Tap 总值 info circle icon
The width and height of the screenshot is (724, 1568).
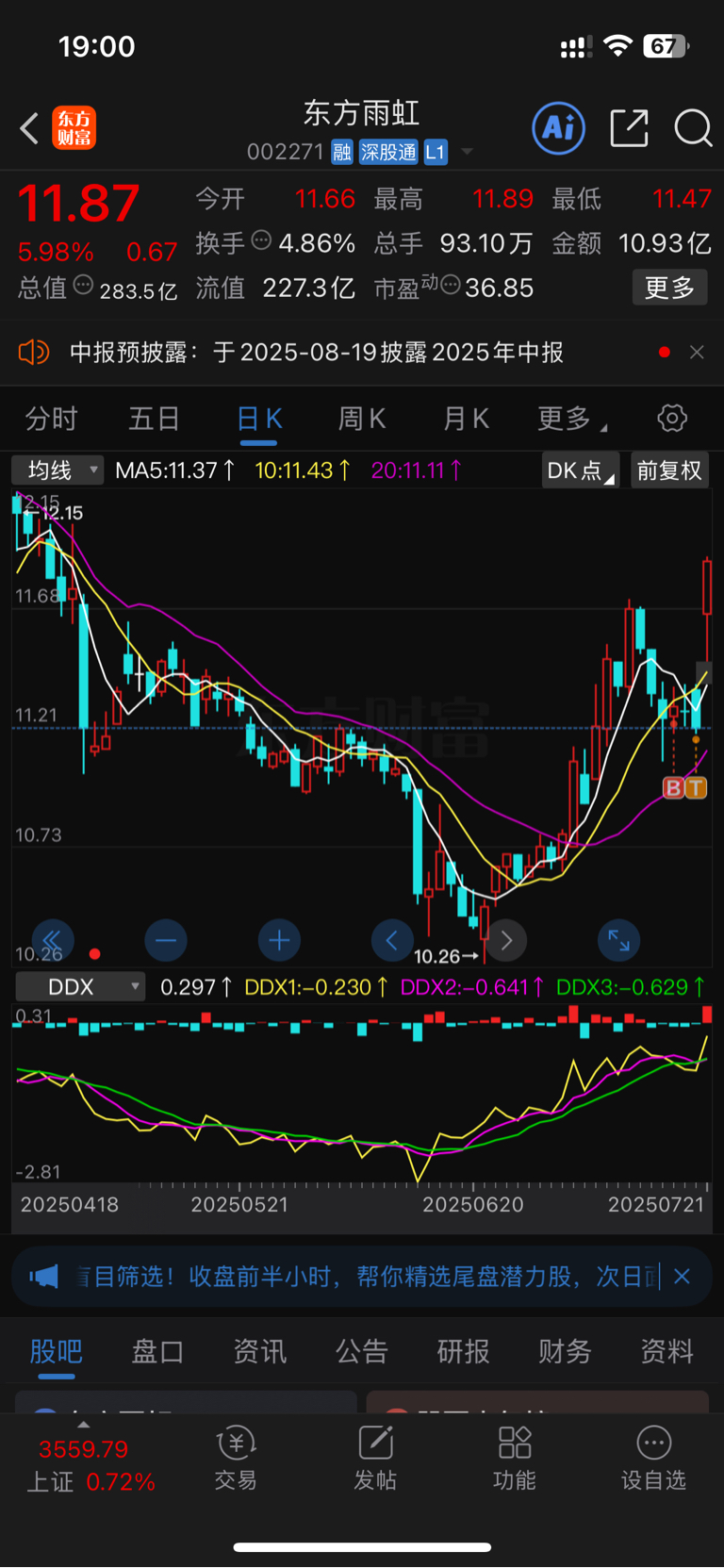(83, 285)
